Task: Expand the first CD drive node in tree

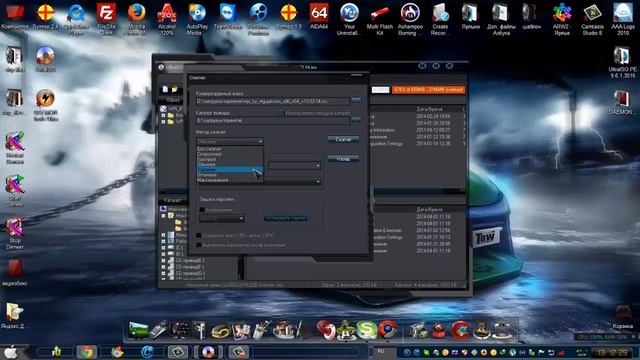Action: pos(164,260)
